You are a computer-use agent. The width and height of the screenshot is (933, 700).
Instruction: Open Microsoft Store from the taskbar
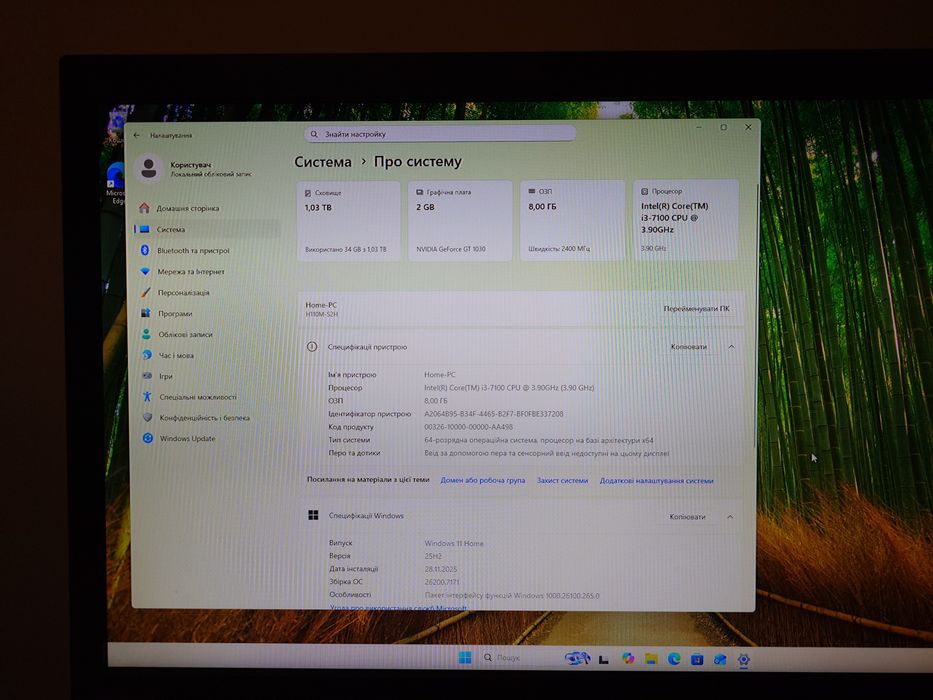697,659
